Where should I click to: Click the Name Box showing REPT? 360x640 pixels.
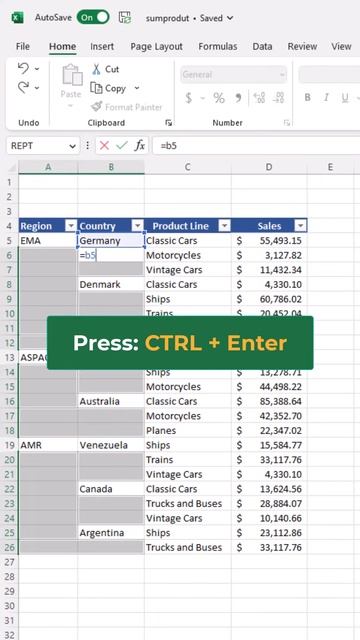tap(37, 146)
